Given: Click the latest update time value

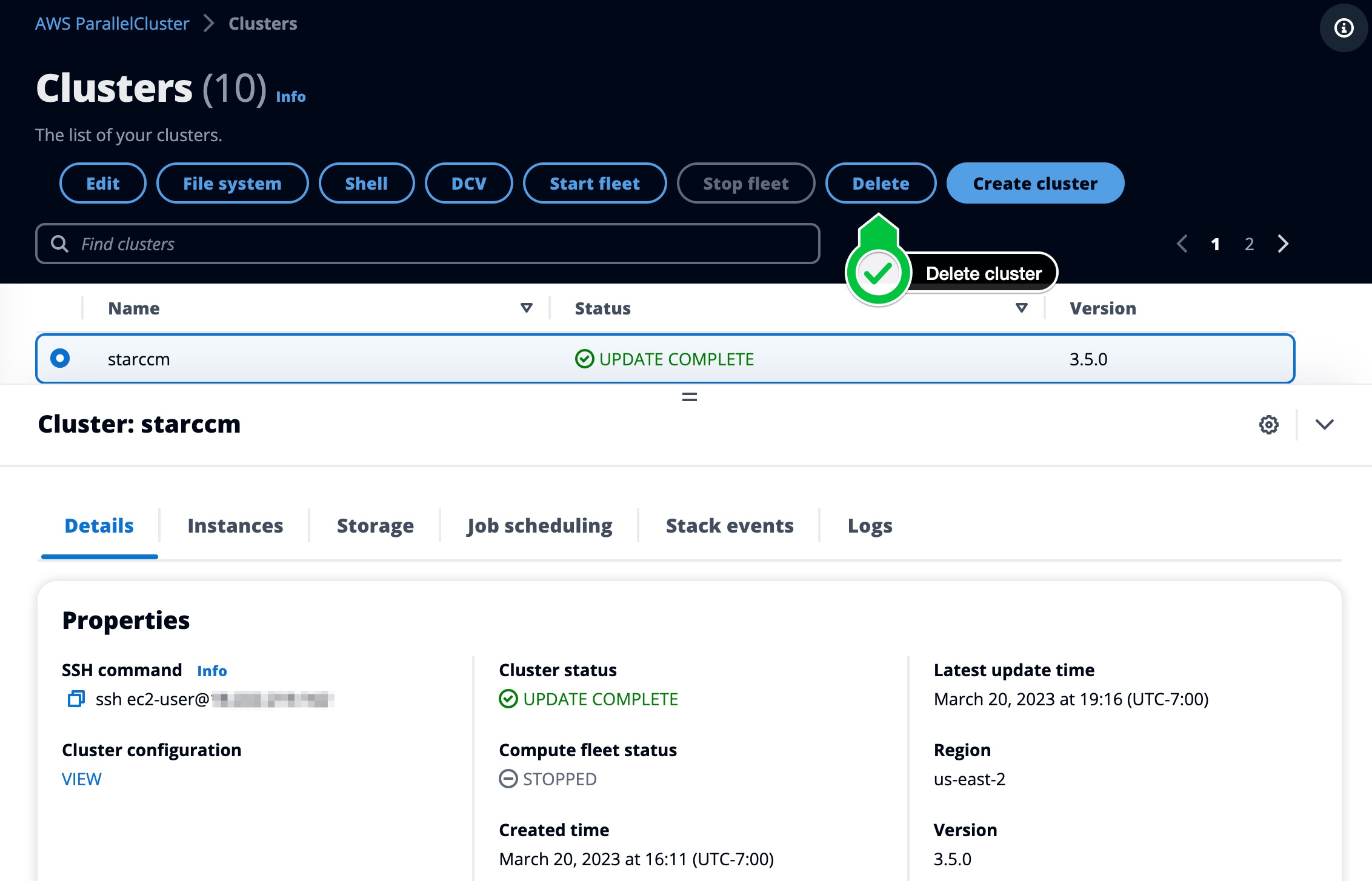Looking at the screenshot, I should tap(1071, 699).
